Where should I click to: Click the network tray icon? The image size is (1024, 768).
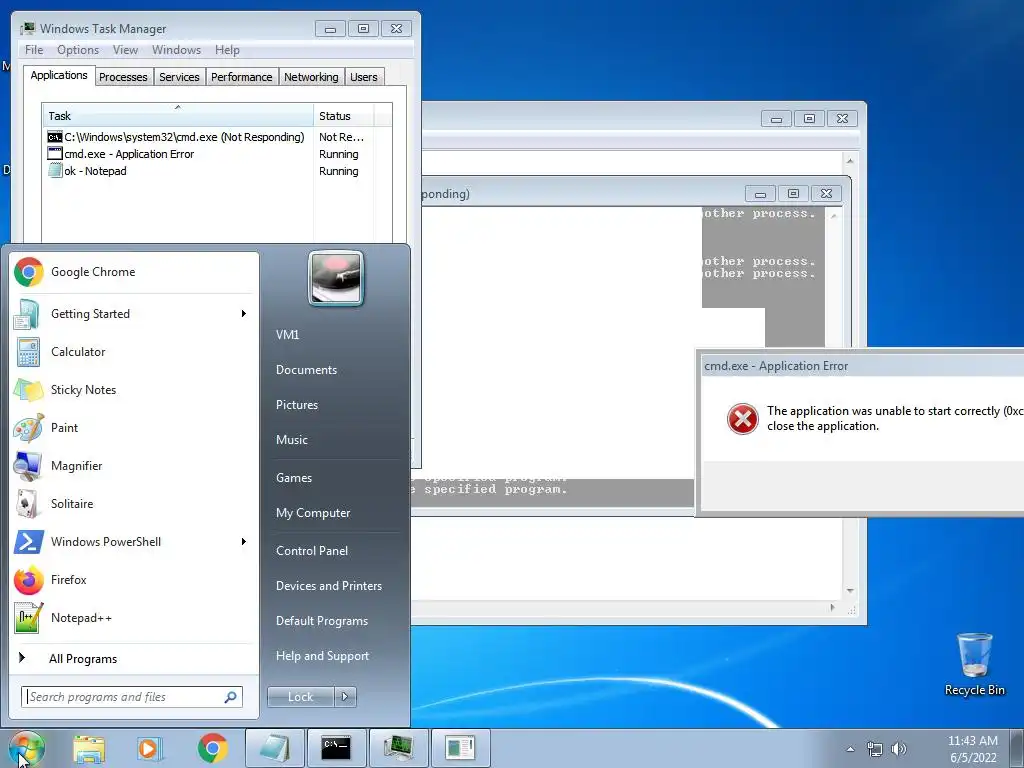[x=874, y=749]
